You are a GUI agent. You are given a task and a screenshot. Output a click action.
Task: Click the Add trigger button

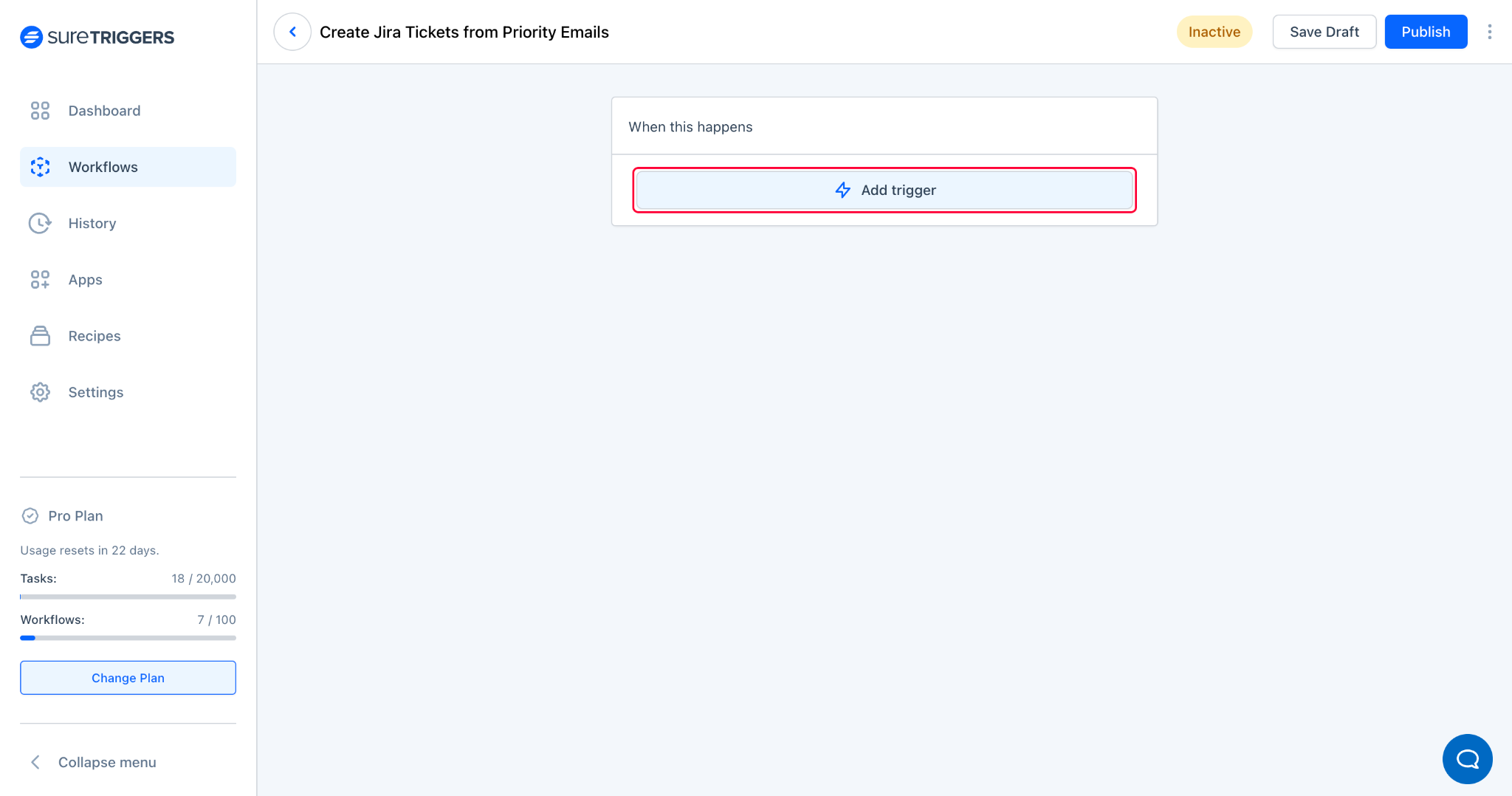point(884,190)
